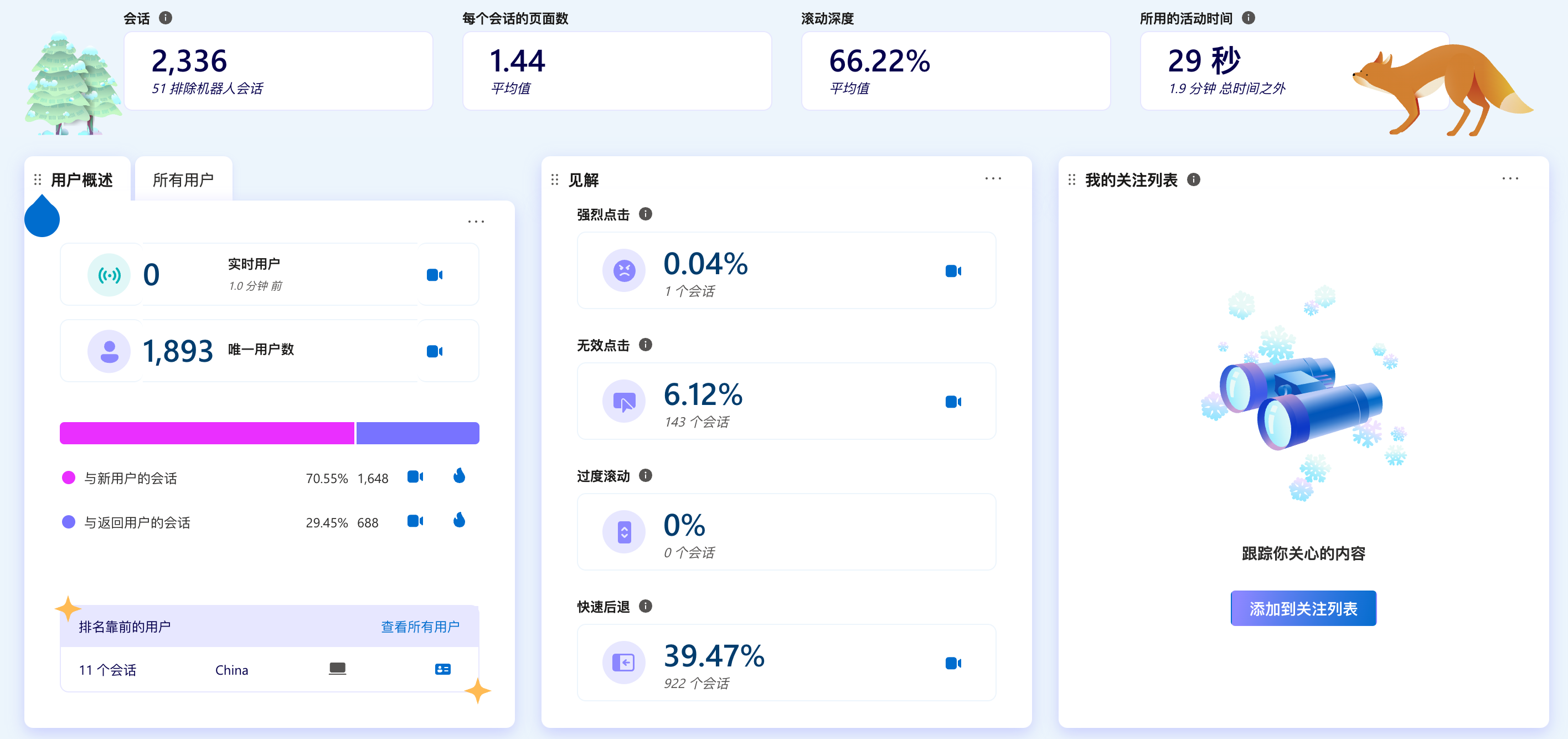Switch to the 所有用户 tab

click(183, 179)
